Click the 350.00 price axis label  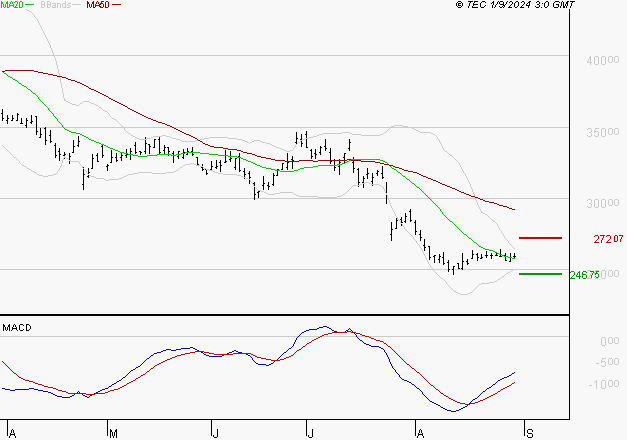(603, 132)
